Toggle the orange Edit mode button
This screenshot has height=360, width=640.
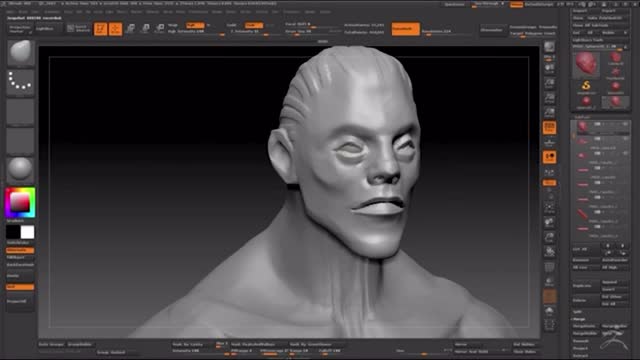[x=100, y=29]
